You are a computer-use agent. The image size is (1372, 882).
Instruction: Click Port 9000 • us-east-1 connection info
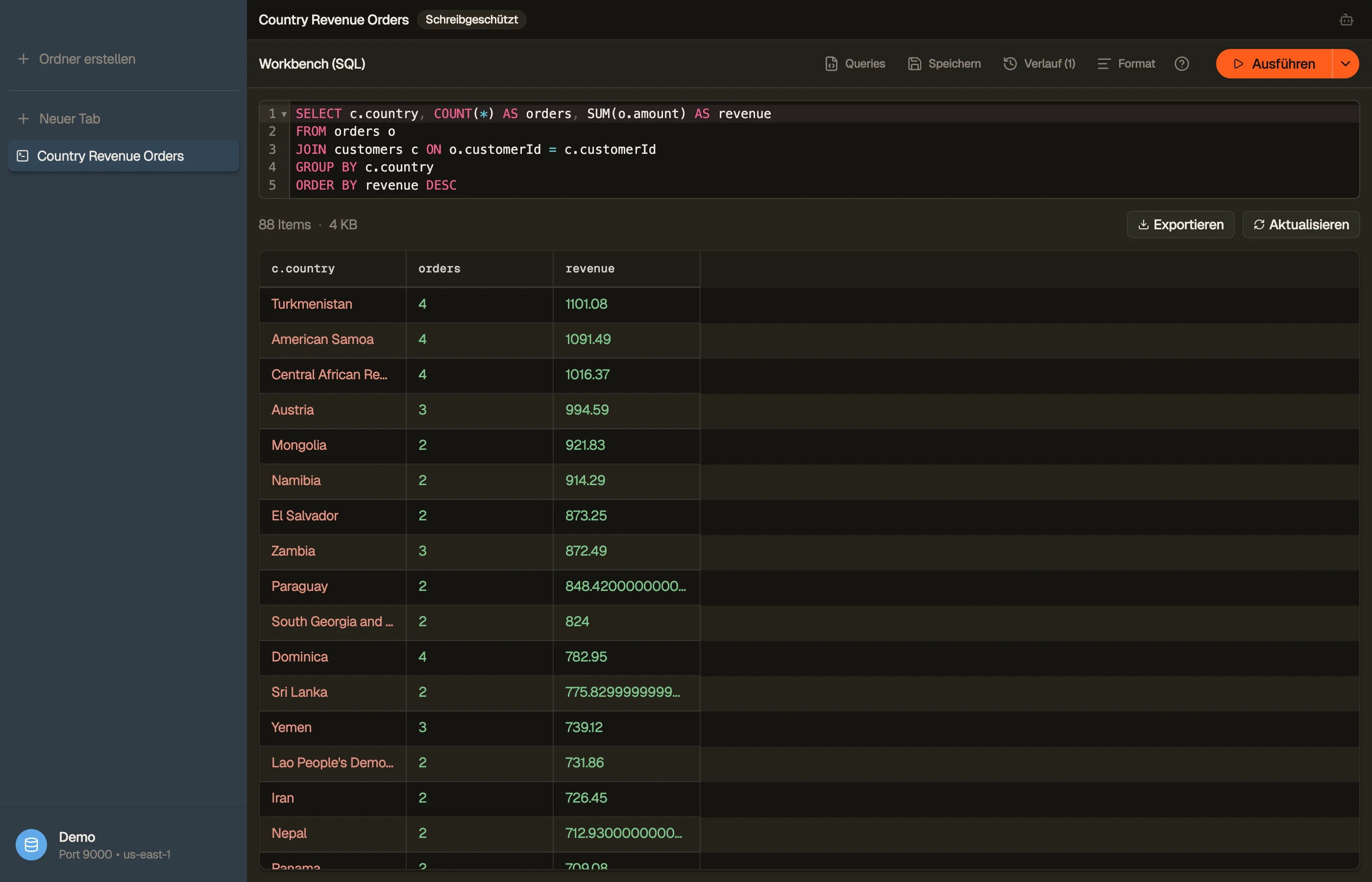(x=115, y=855)
